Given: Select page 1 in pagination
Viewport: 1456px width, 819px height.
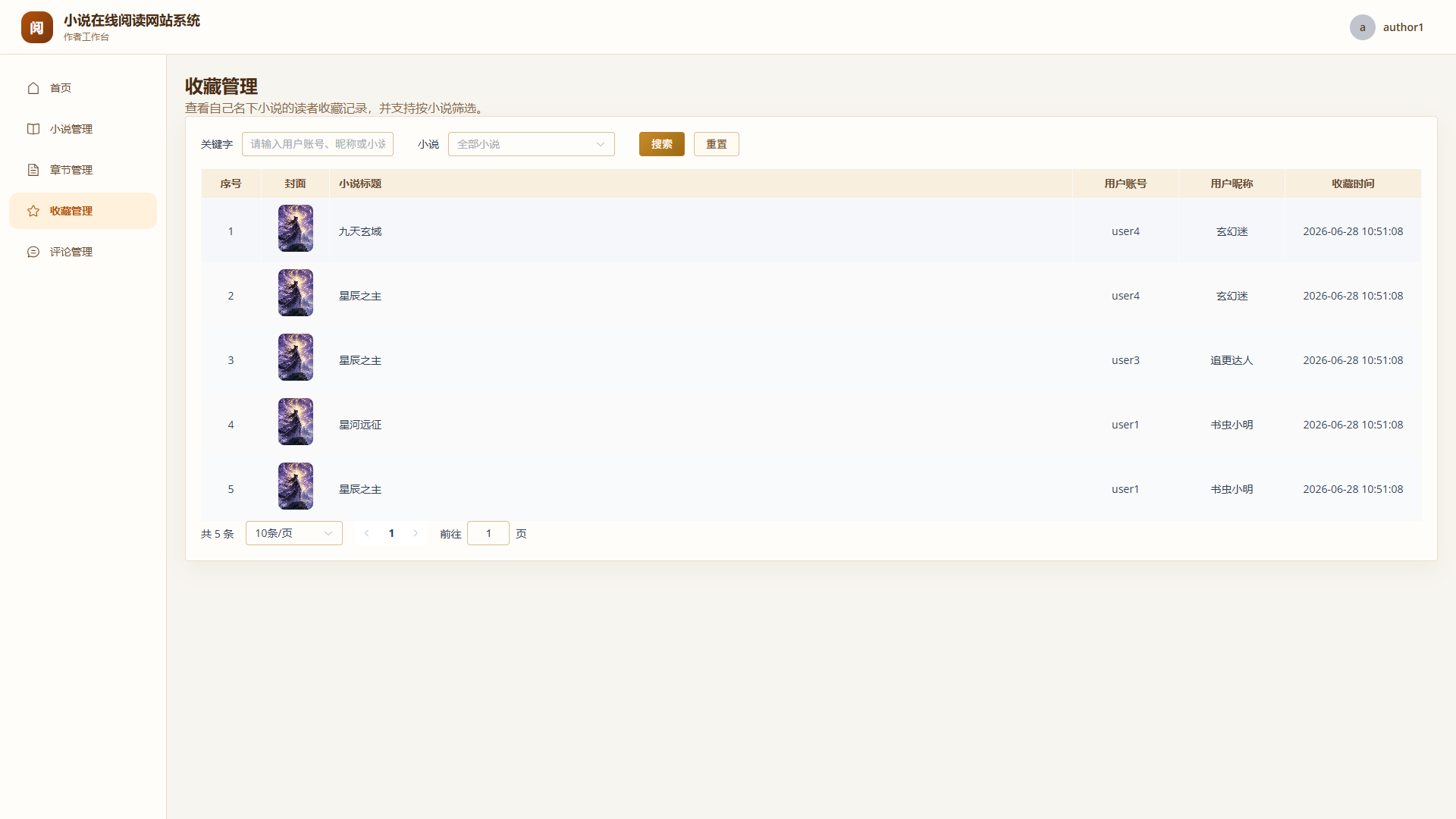Looking at the screenshot, I should [x=391, y=533].
